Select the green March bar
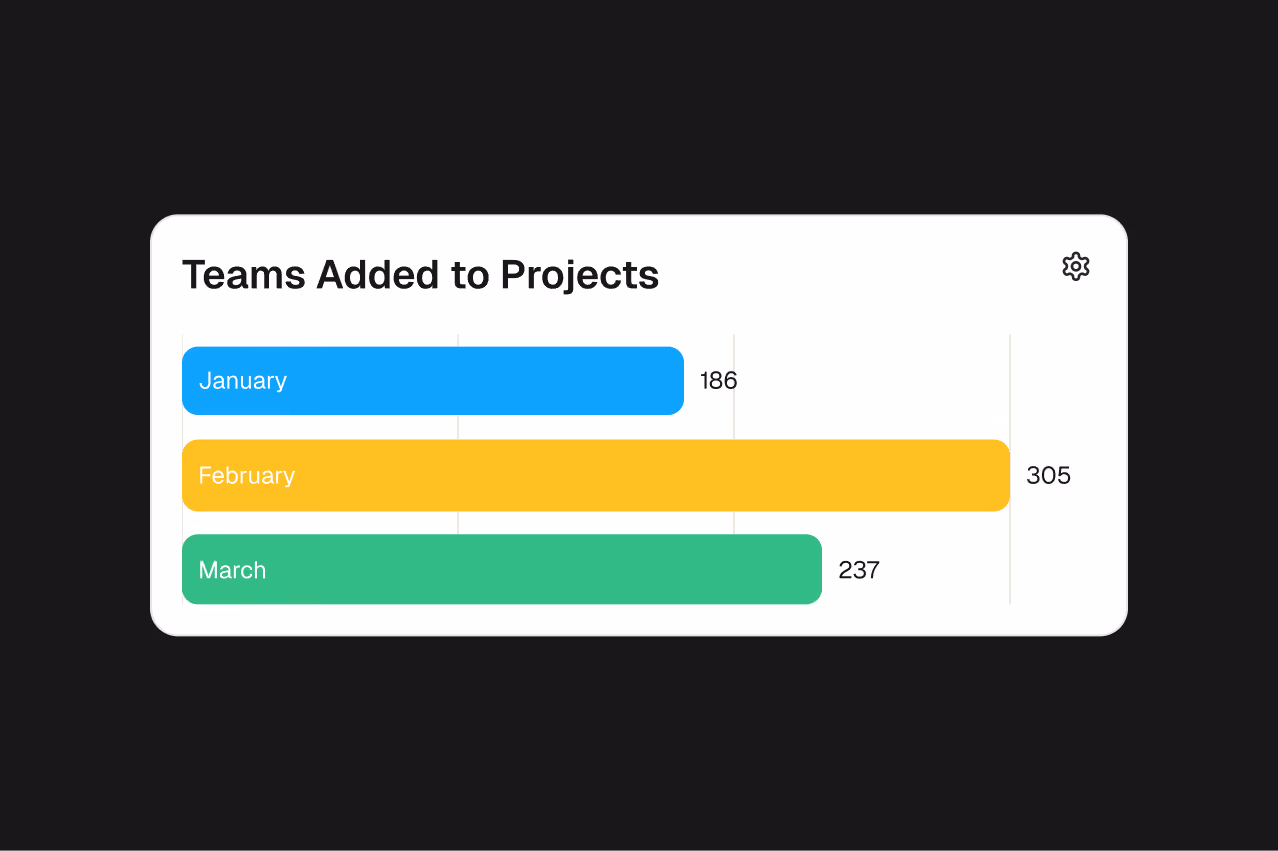 click(502, 569)
